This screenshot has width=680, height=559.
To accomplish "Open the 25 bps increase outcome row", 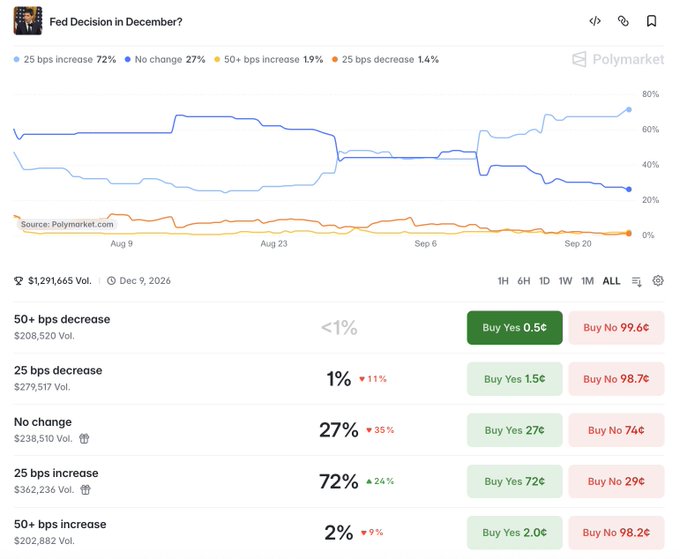I will click(x=338, y=481).
